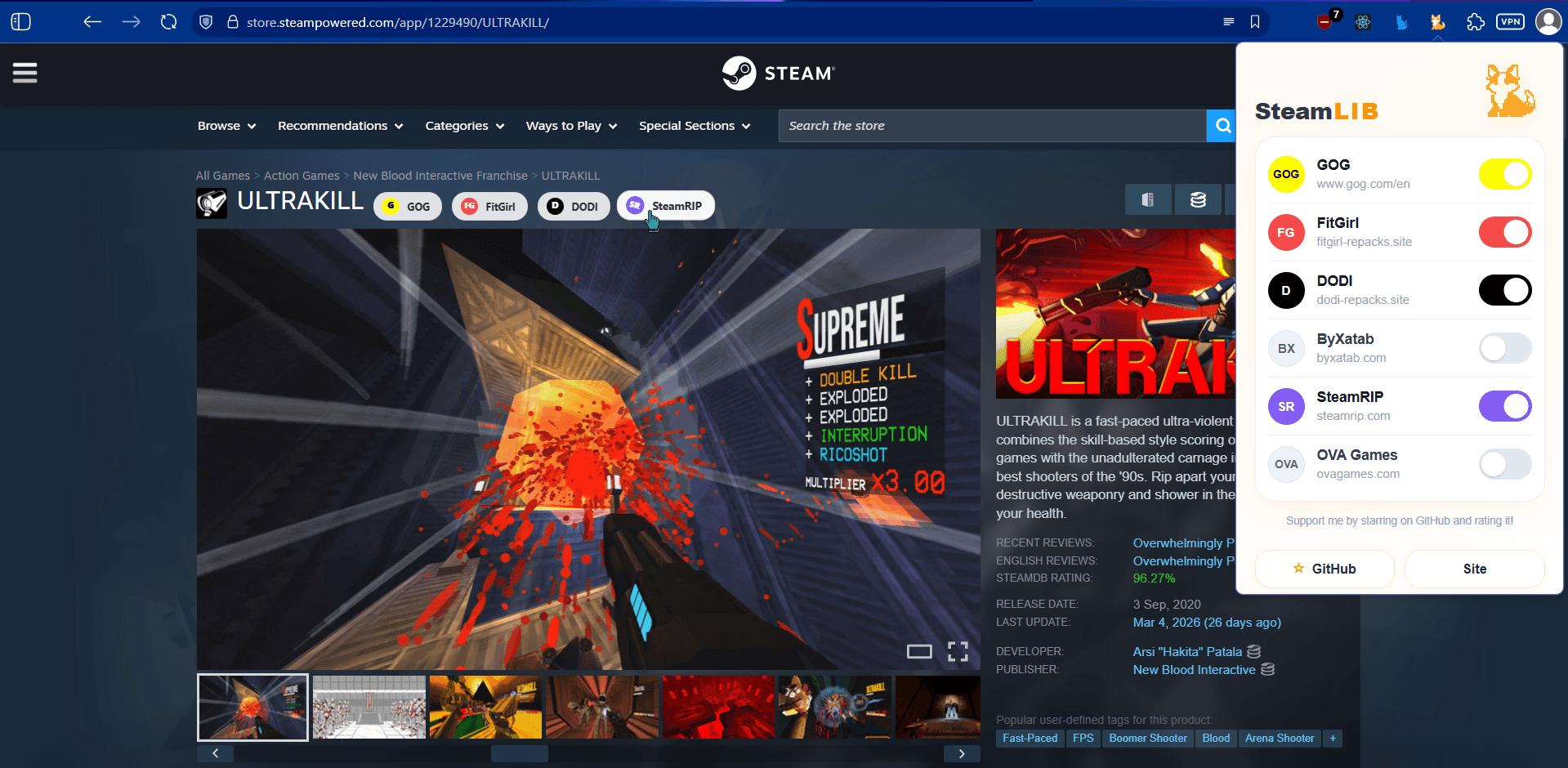Click the DODI badge by the title

(574, 206)
